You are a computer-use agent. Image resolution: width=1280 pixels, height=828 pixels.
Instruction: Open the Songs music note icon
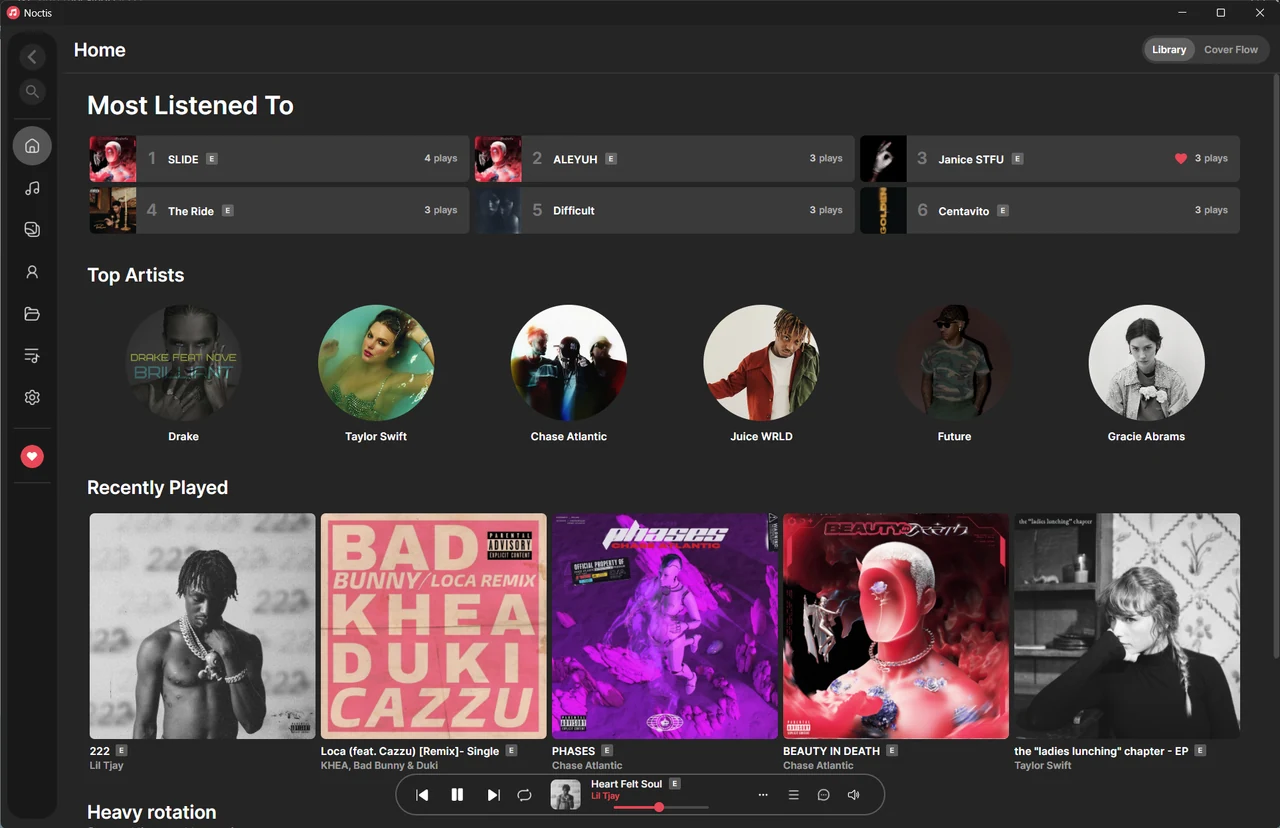pos(32,188)
